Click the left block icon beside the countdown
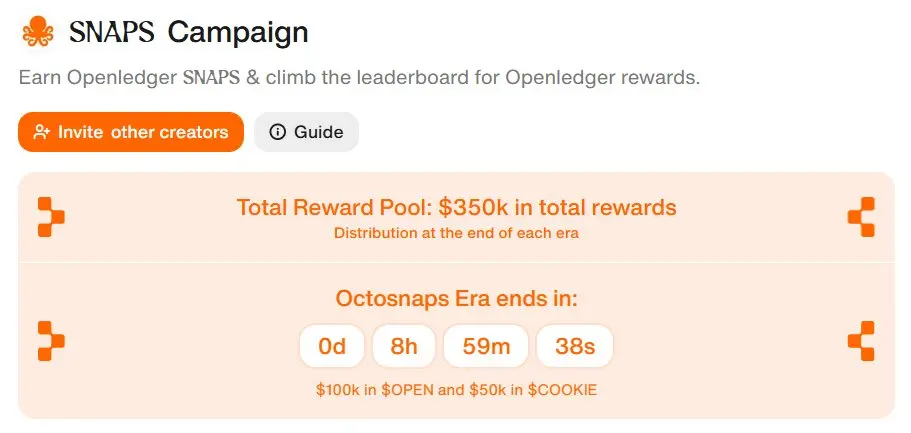This screenshot has width=911, height=433. coord(51,341)
